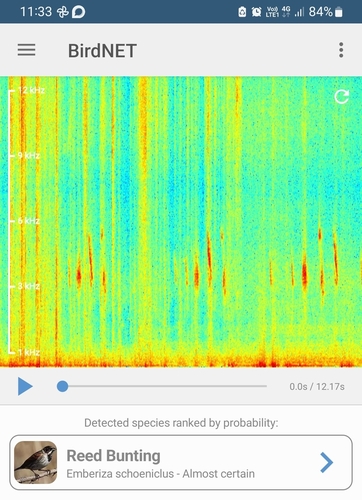Viewport: 362px width, 500px height.
Task: Tap the Reed Bunting bird thumbnail
Action: (x=35, y=462)
